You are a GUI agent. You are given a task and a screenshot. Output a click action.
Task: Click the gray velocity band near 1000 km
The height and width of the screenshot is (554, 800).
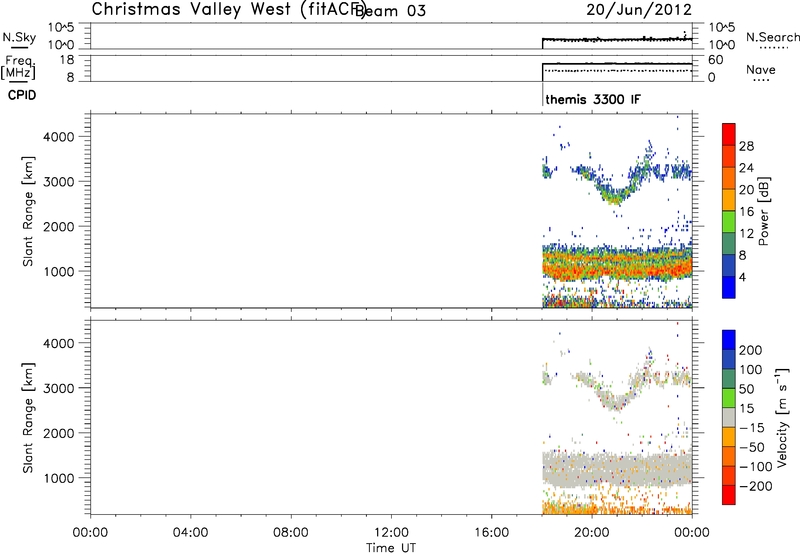click(x=617, y=469)
